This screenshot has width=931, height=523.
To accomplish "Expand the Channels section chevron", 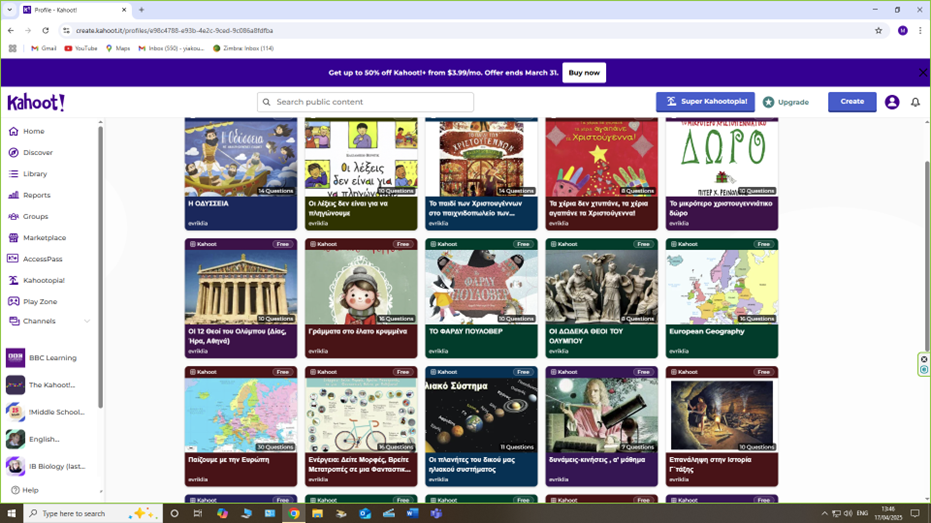I will coord(87,321).
